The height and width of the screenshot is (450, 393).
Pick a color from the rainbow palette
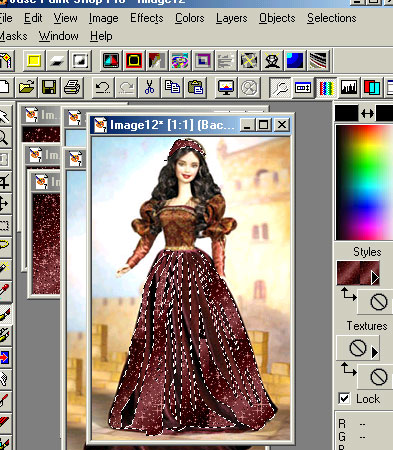364,182
